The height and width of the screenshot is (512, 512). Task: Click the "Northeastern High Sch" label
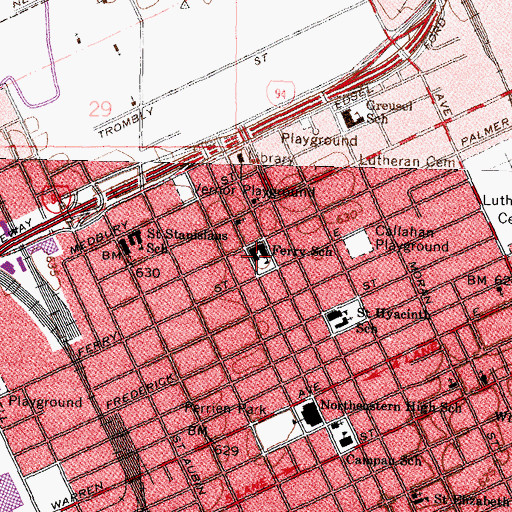click(391, 406)
